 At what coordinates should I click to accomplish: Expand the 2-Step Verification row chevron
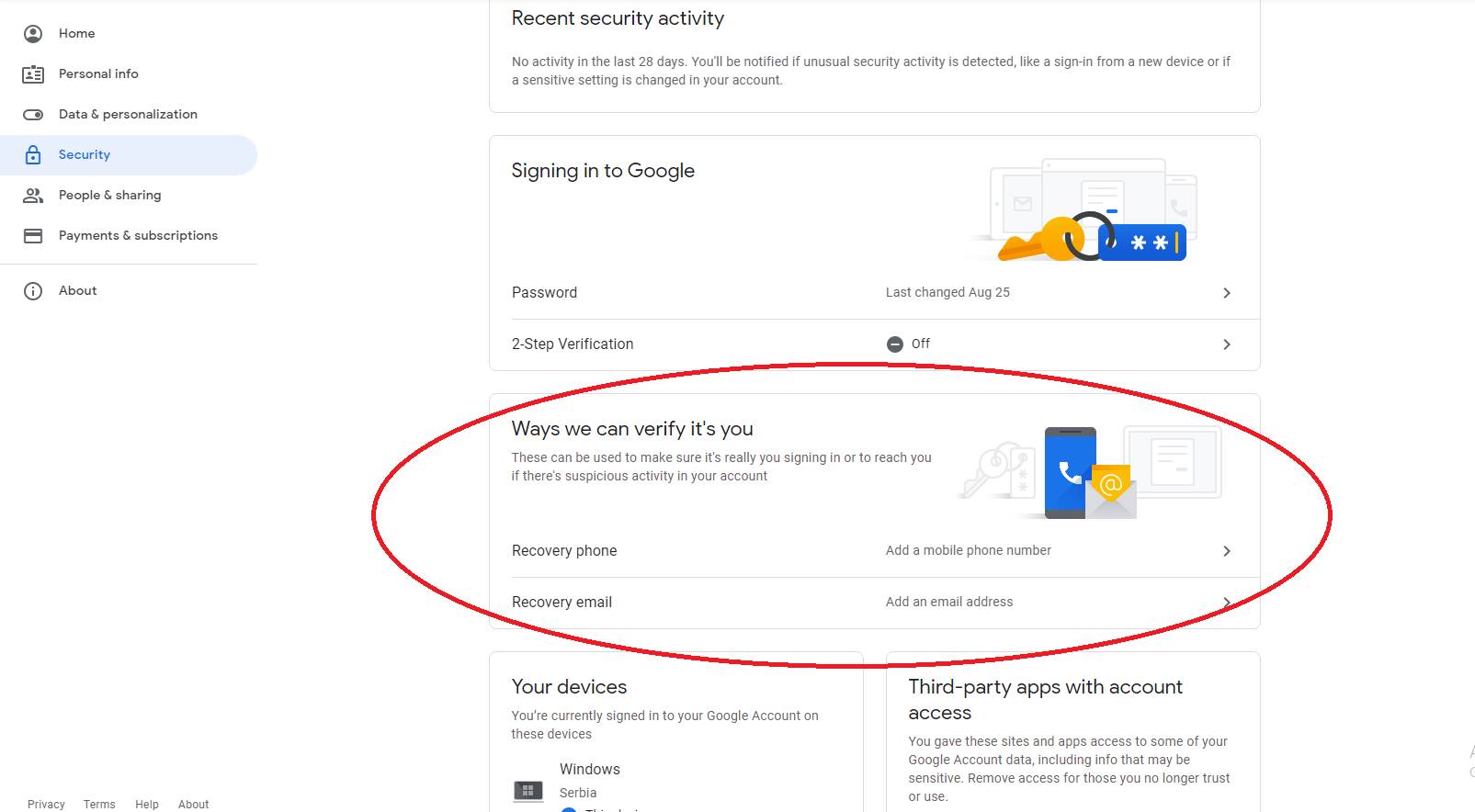[1226, 344]
